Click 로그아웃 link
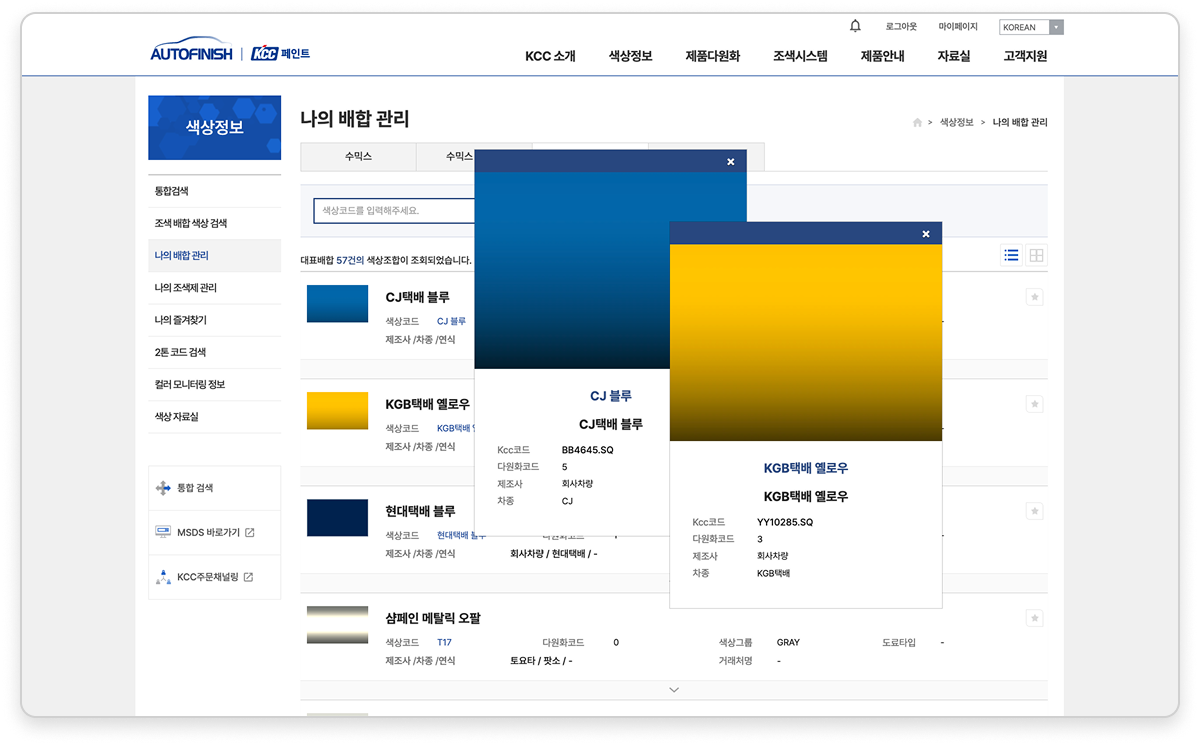 [x=901, y=27]
